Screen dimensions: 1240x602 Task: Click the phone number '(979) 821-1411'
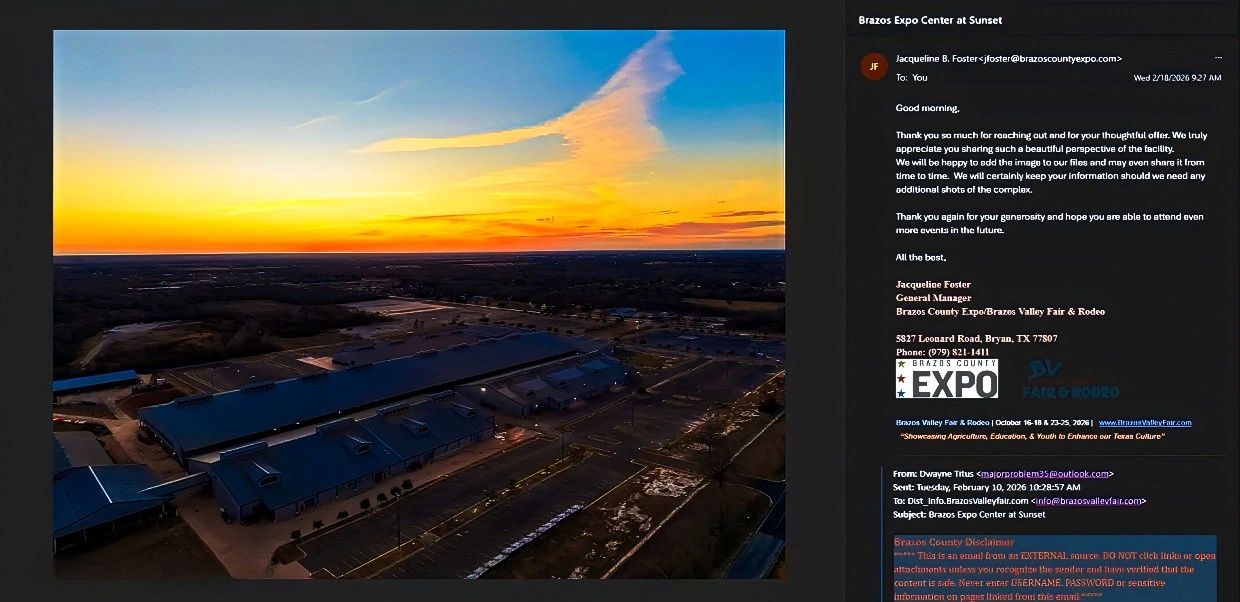tap(957, 352)
